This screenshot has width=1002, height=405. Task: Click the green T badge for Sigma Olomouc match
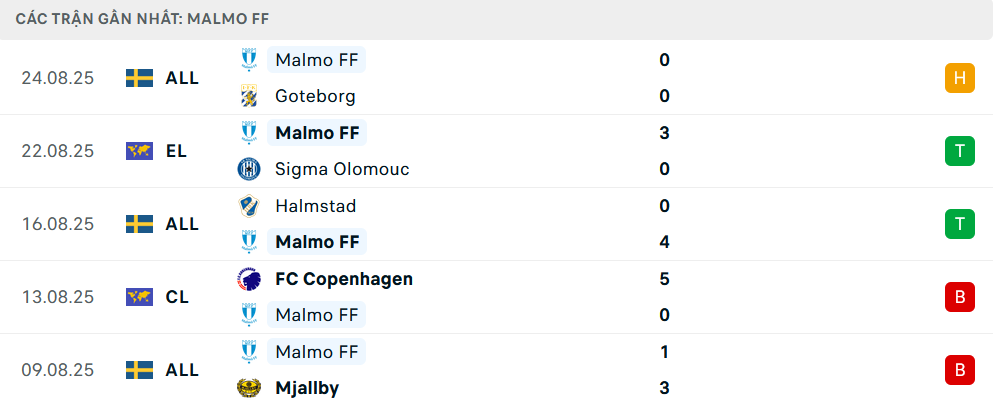[959, 151]
